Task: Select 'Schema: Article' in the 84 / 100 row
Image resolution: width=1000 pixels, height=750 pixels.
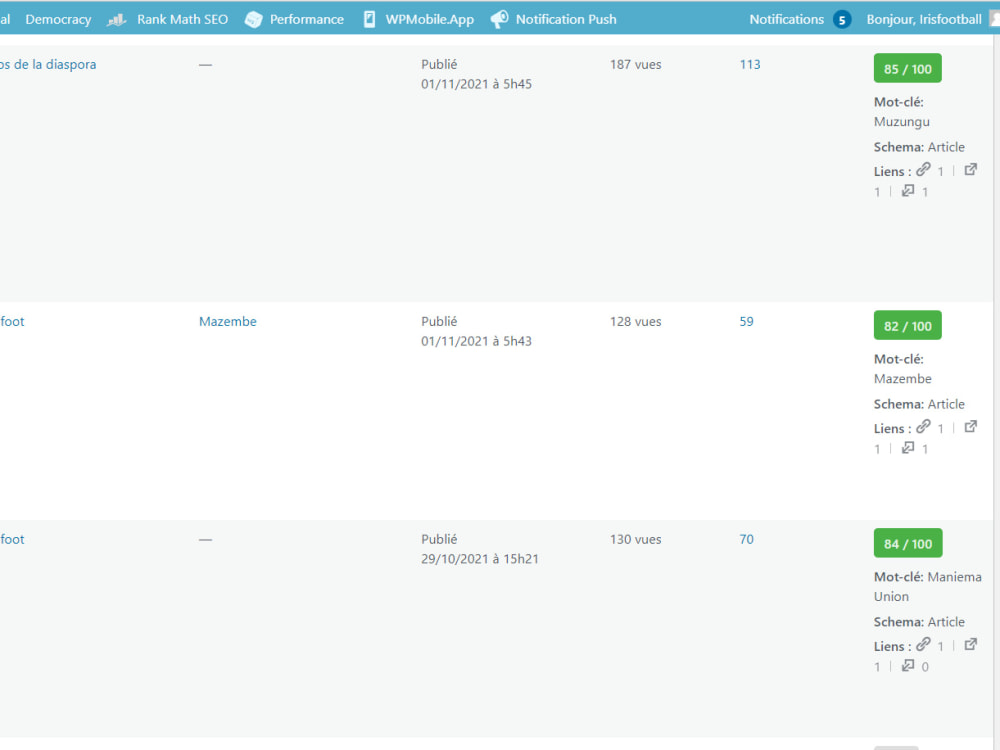Action: coord(919,622)
